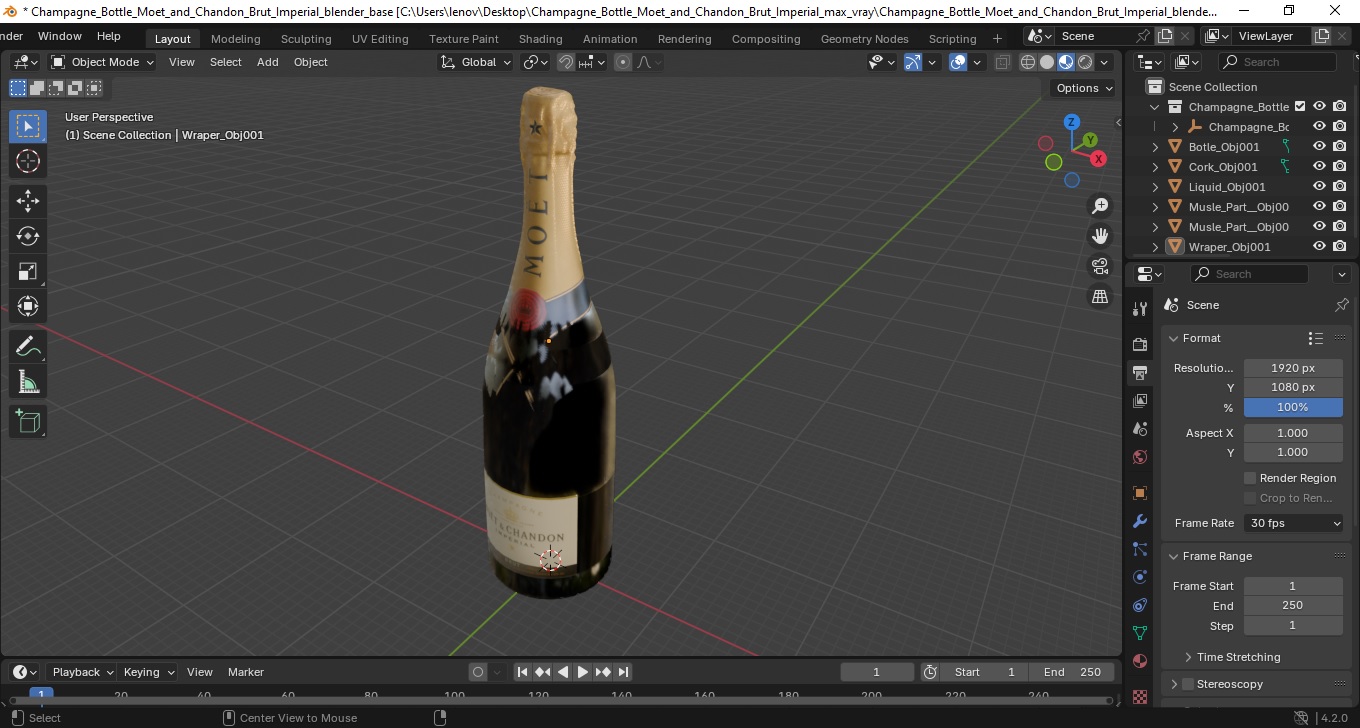Open the Object Data mesh tab
The height and width of the screenshot is (728, 1360).
pyautogui.click(x=1140, y=633)
